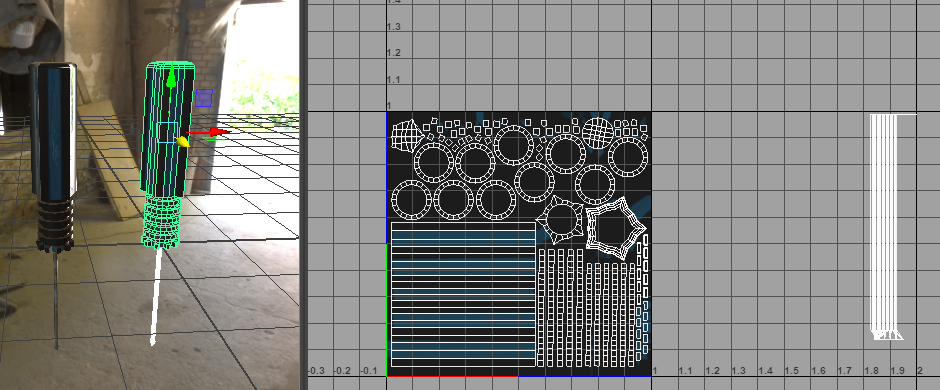The image size is (940, 390).
Task: Click the yellow cone move handle
Action: coord(182,141)
